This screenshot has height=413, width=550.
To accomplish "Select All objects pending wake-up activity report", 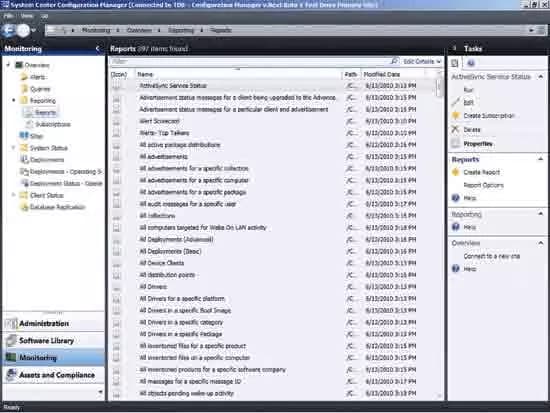I will pos(186,393).
